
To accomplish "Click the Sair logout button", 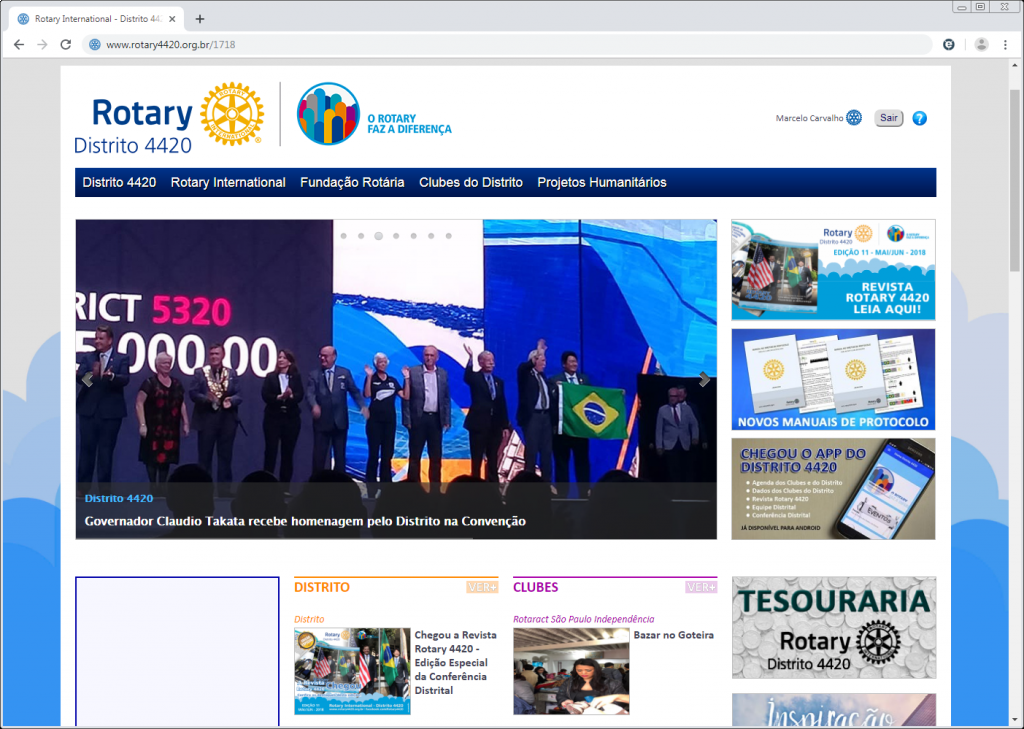I will (888, 118).
